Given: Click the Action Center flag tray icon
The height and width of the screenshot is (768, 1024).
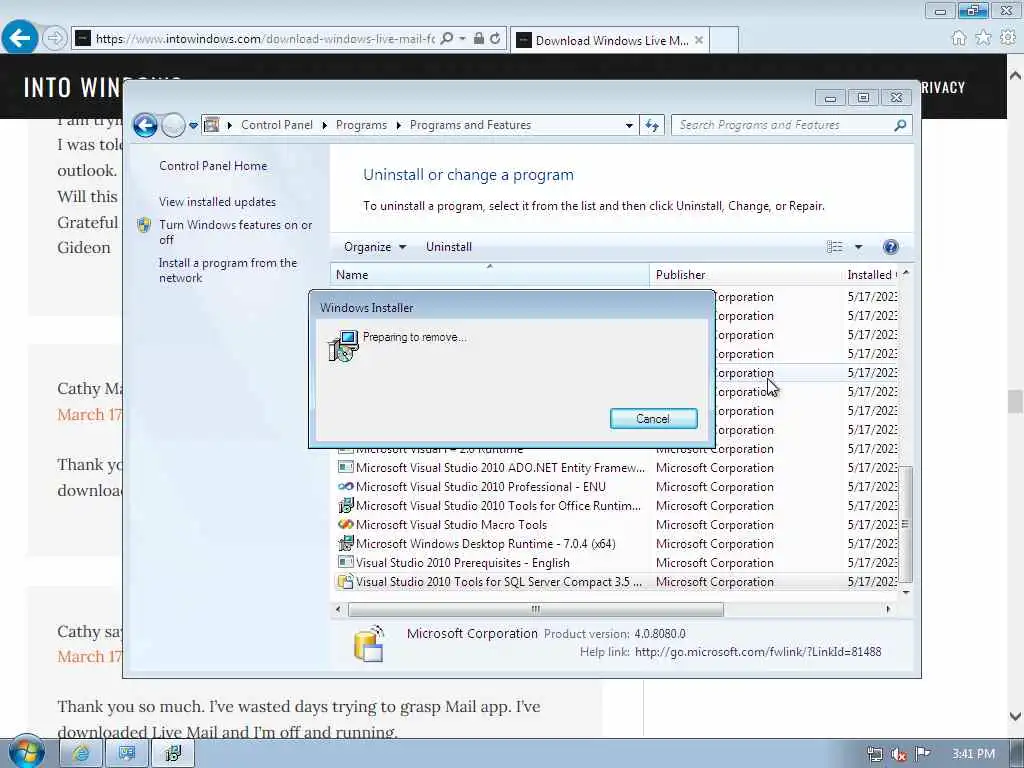Looking at the screenshot, I should click(922, 754).
